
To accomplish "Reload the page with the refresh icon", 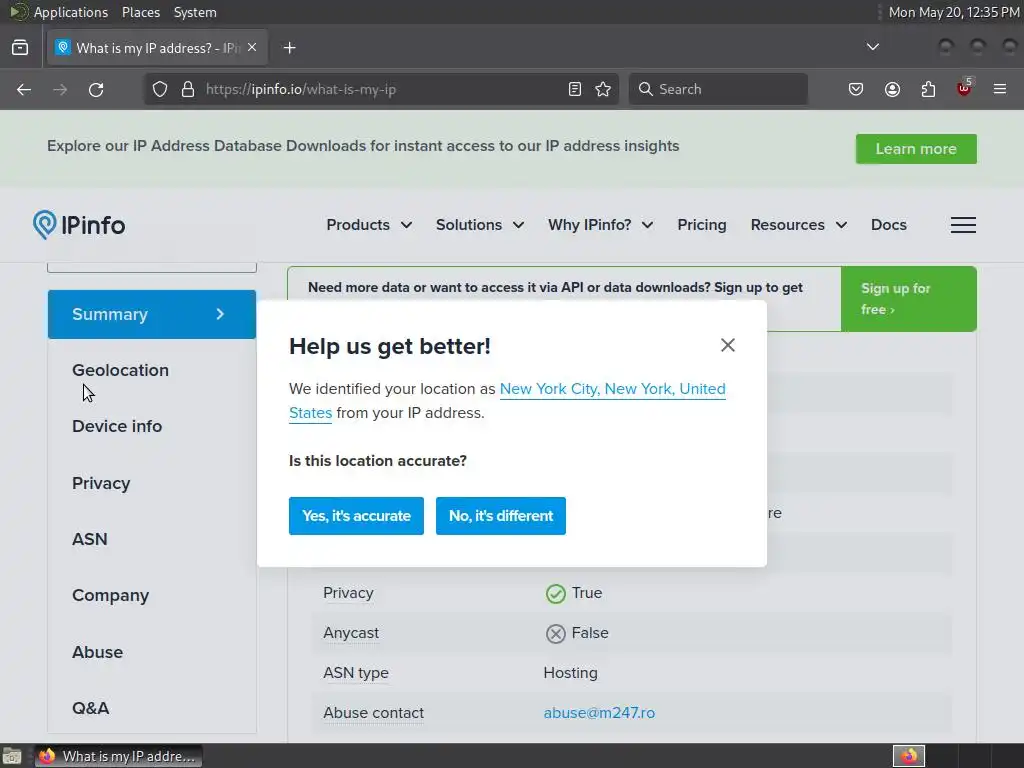I will [96, 89].
